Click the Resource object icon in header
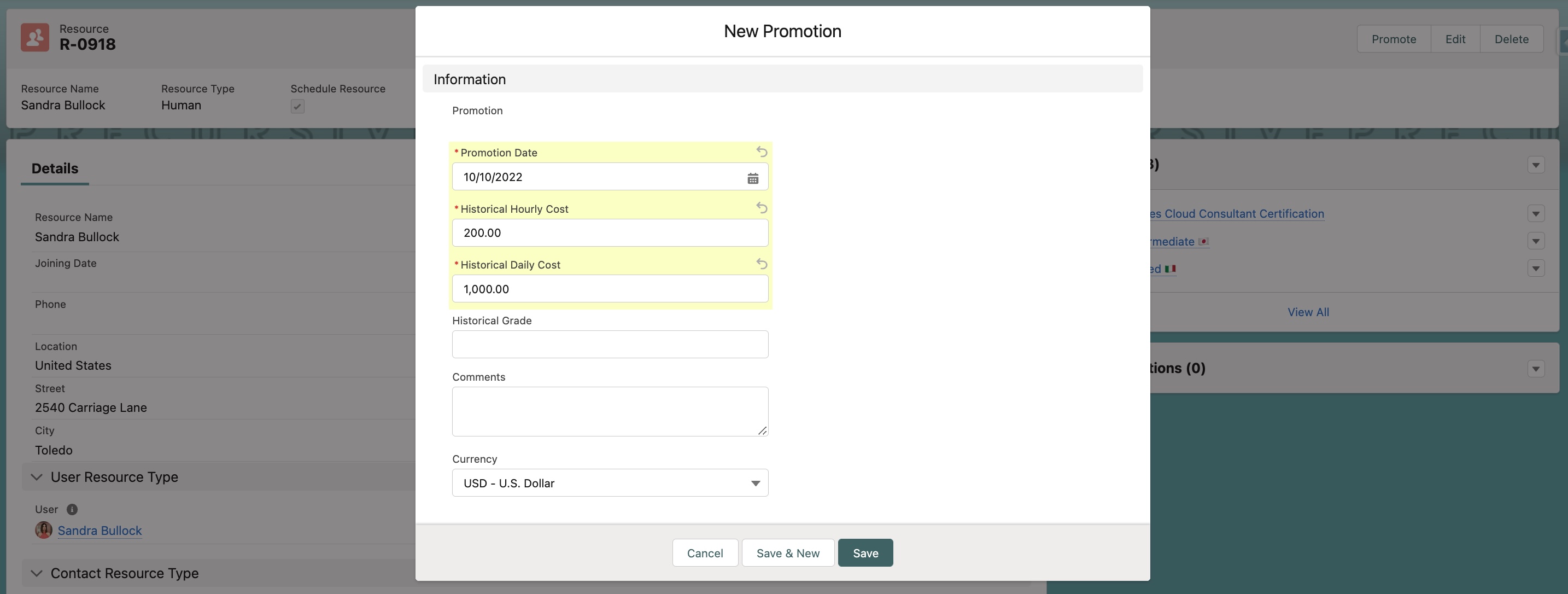 [x=34, y=37]
